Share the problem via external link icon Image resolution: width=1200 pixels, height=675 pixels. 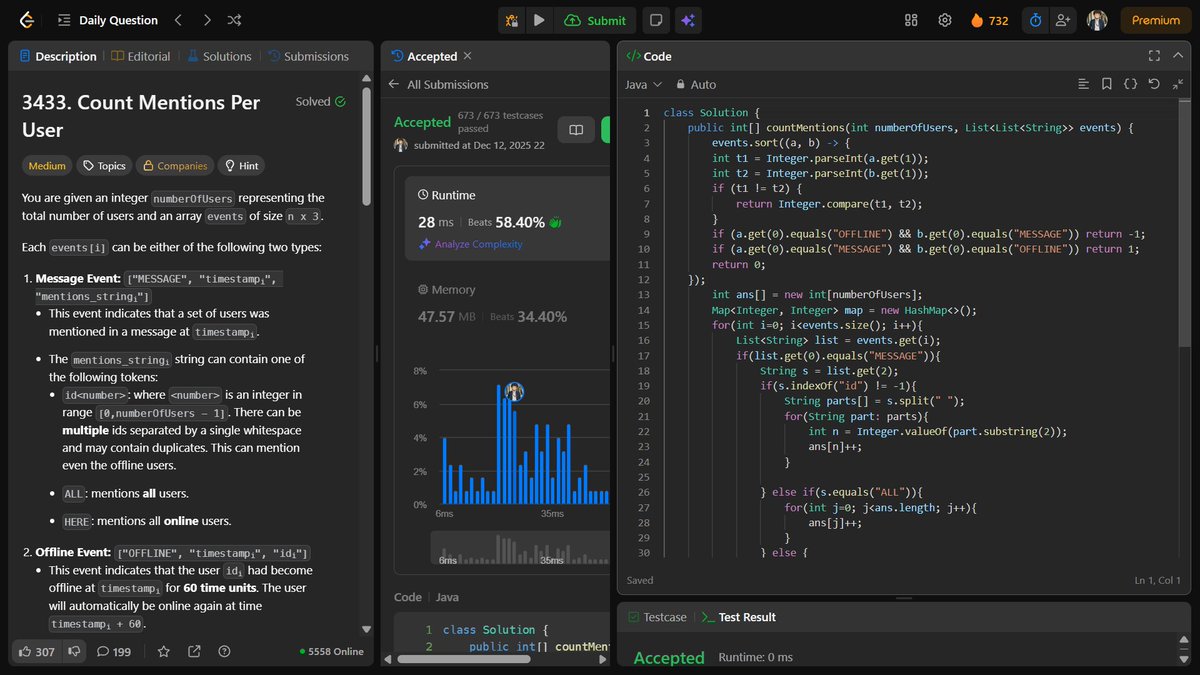pyautogui.click(x=194, y=651)
